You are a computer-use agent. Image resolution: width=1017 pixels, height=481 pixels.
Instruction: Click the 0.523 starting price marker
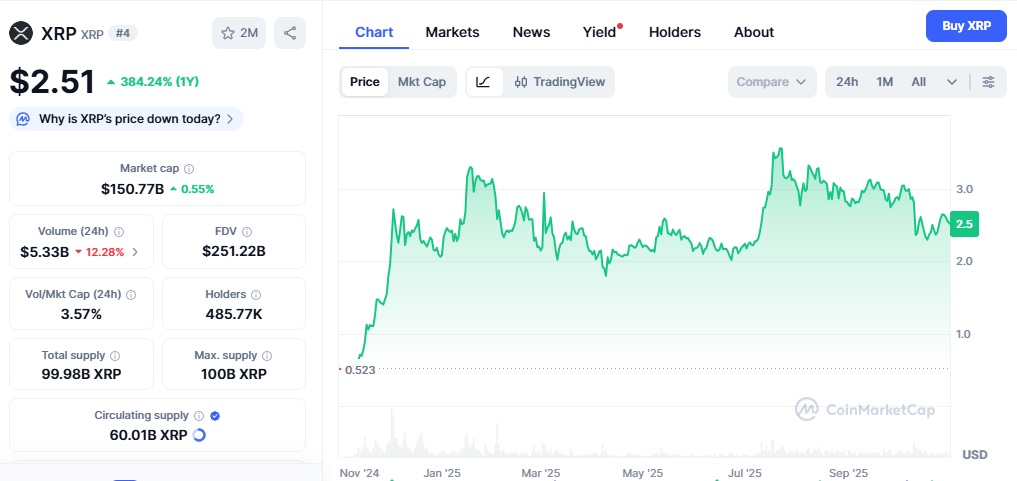pyautogui.click(x=360, y=370)
